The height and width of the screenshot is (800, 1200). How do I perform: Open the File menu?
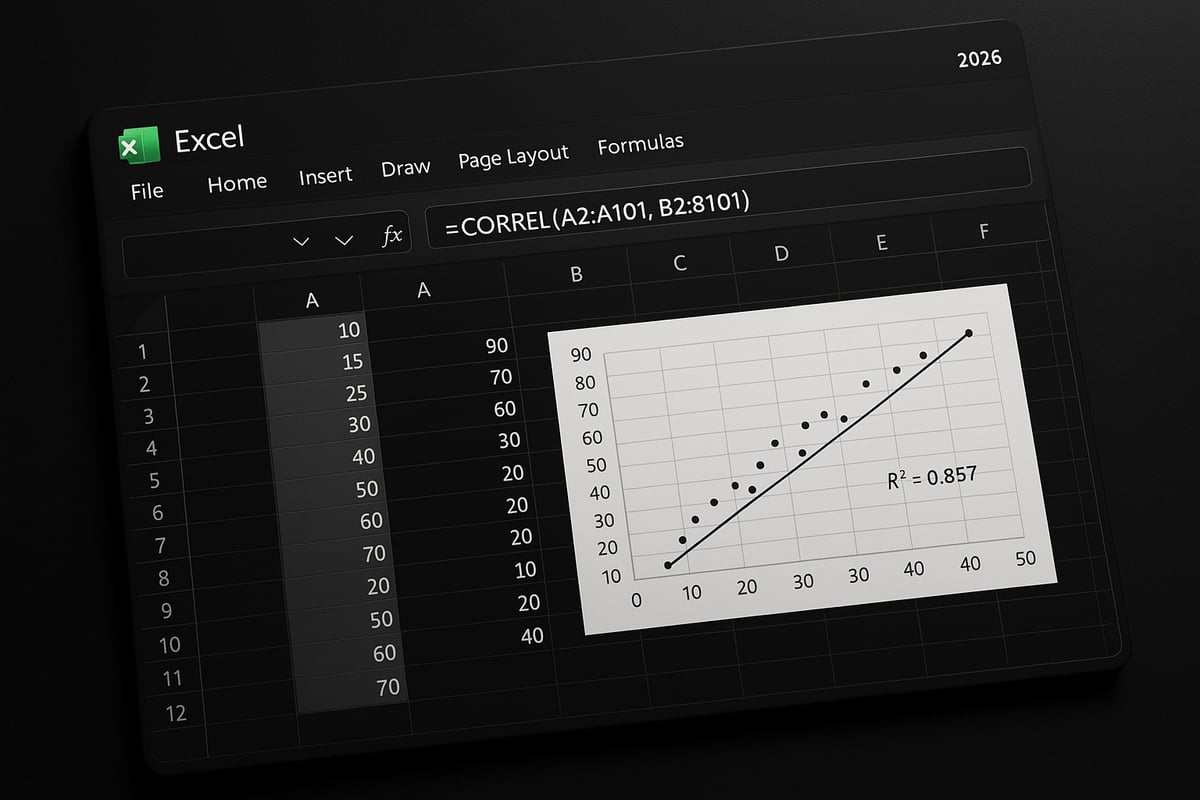pyautogui.click(x=146, y=190)
